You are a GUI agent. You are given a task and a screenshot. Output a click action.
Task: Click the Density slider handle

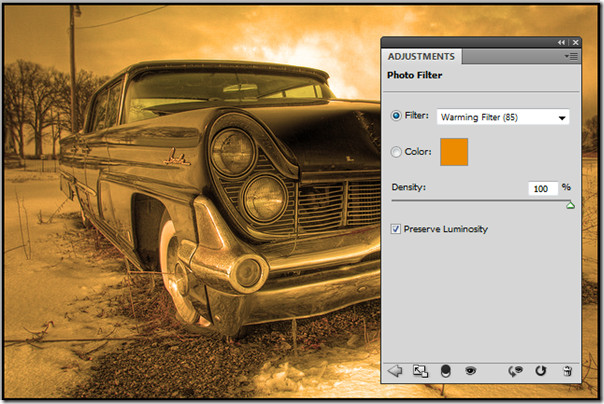[570, 205]
